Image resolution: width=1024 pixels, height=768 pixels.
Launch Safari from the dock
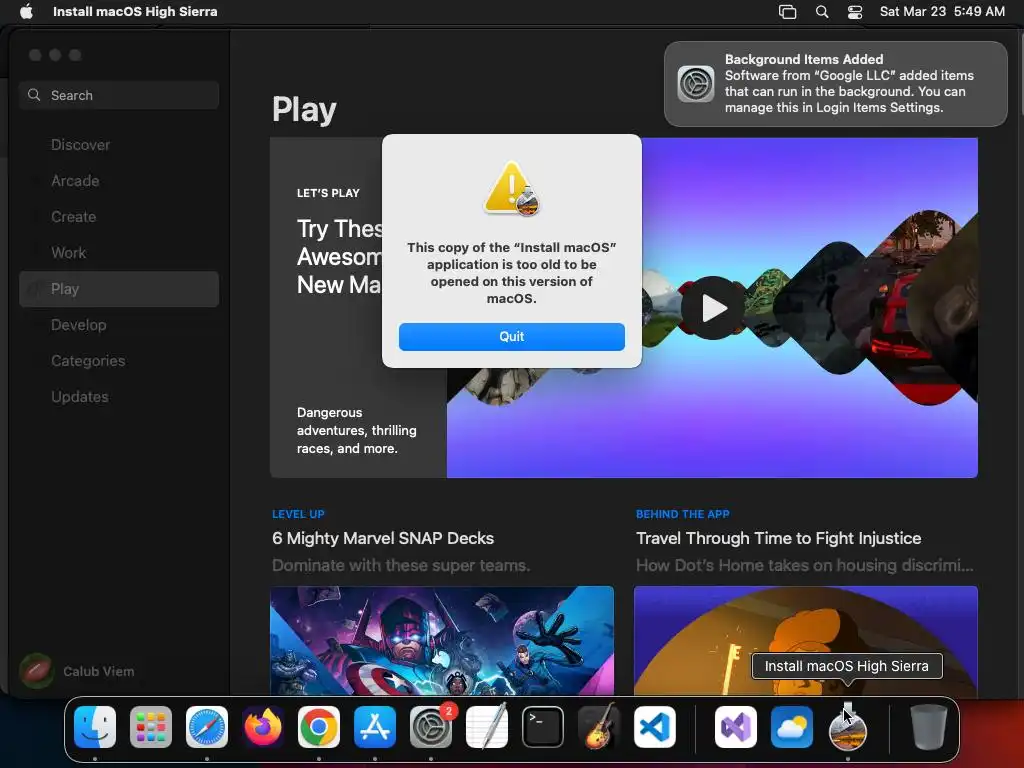pos(207,727)
